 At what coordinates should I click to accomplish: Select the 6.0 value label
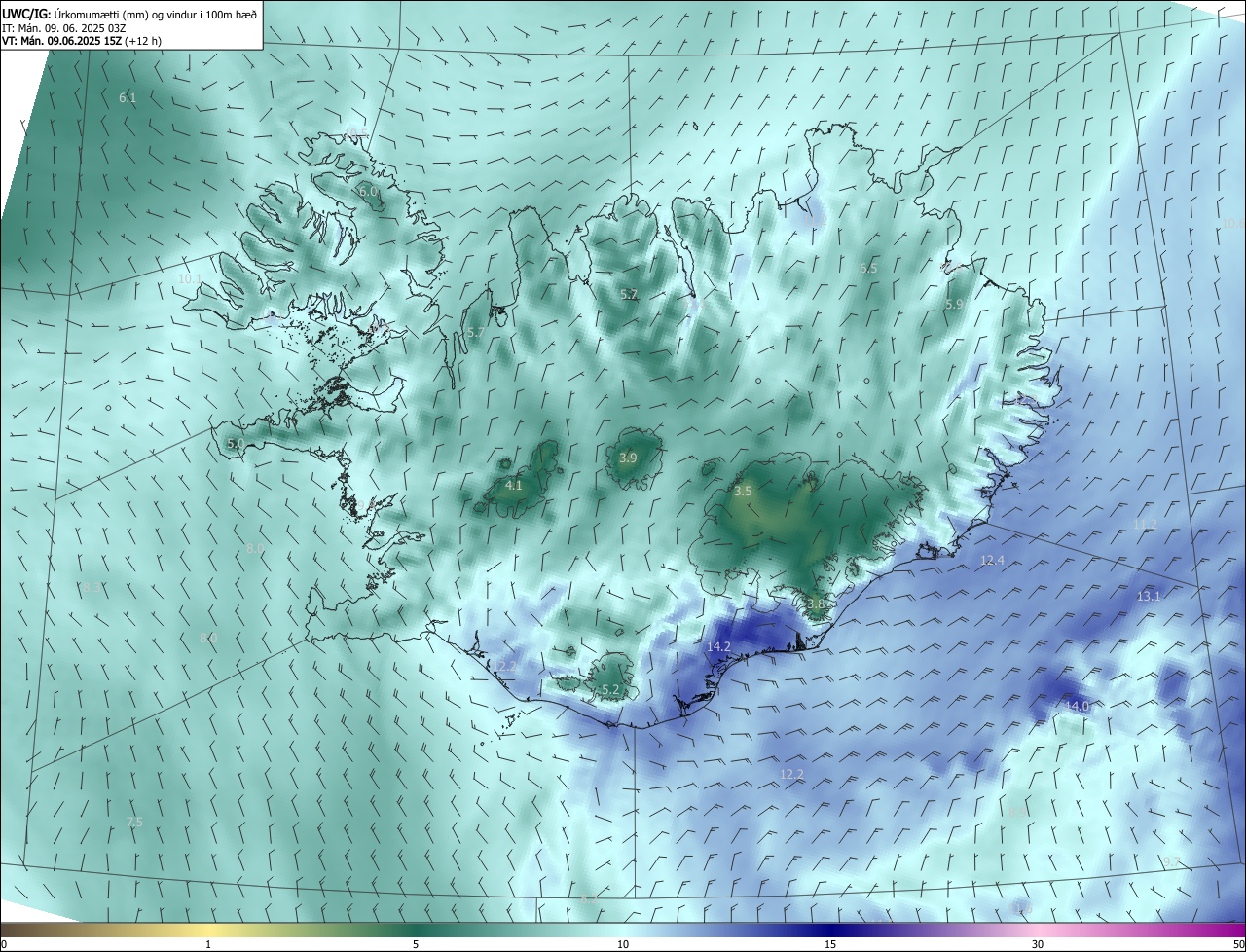coord(368,192)
